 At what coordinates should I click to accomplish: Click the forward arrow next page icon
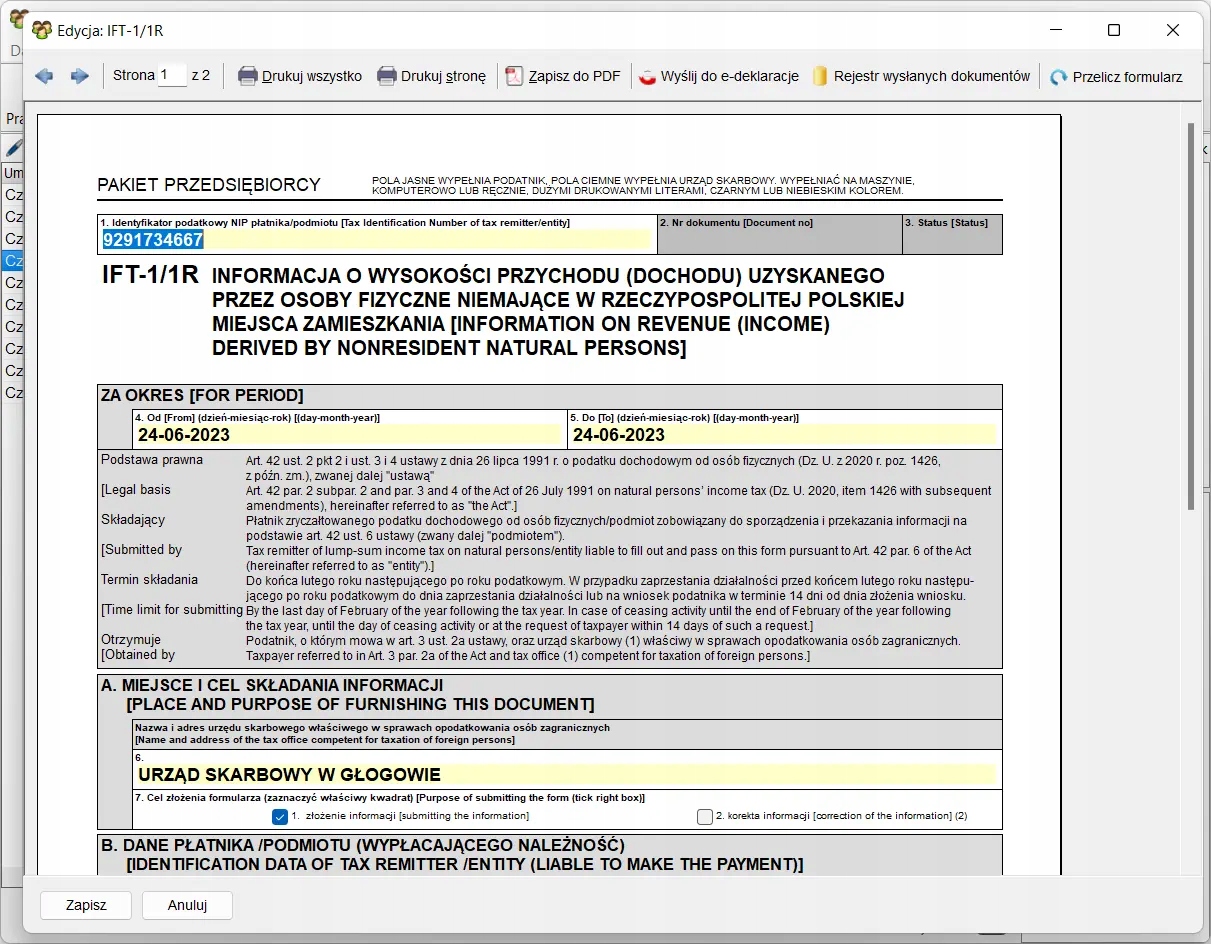tap(80, 76)
